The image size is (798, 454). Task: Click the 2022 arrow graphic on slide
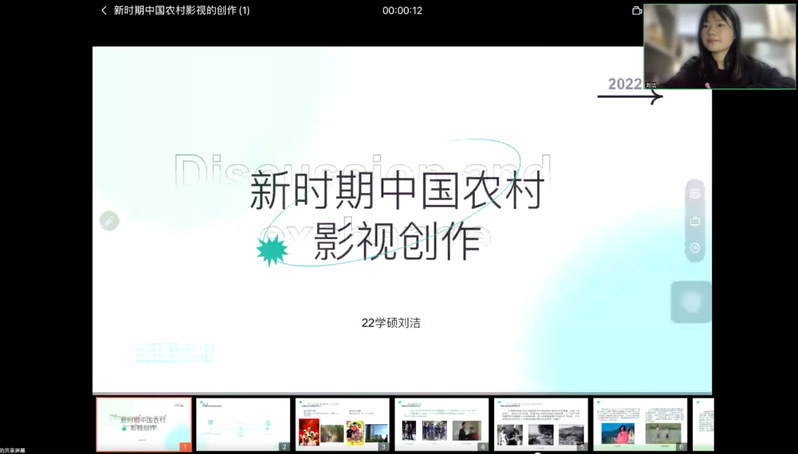point(629,90)
